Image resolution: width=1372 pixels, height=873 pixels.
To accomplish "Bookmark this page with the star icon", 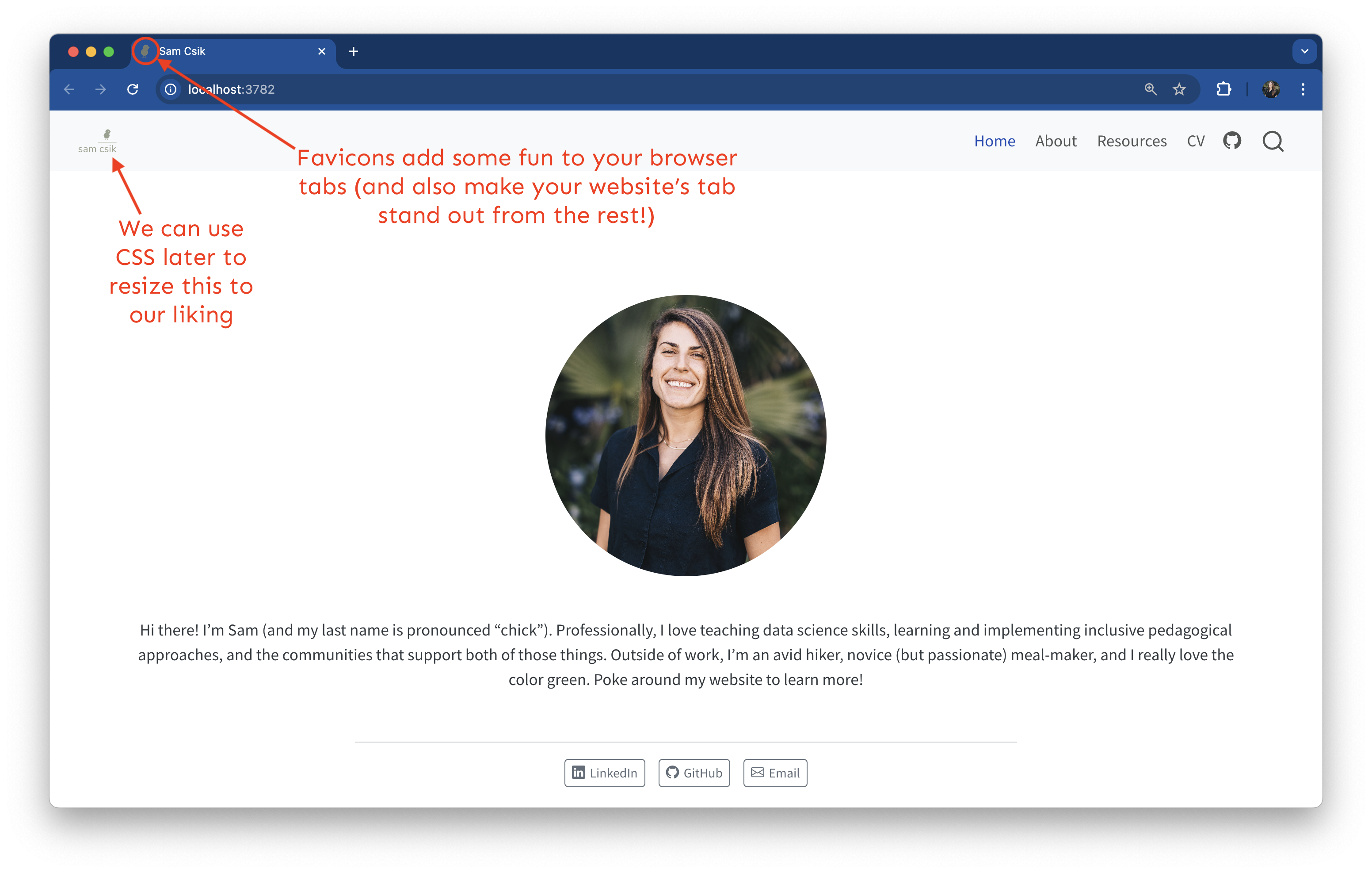I will [1179, 89].
